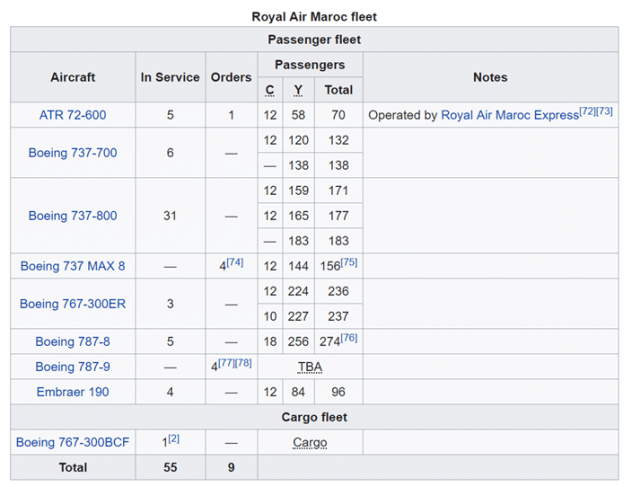The width and height of the screenshot is (632, 487).
Task: Open citation [76] beside total 274
Action: click(349, 338)
